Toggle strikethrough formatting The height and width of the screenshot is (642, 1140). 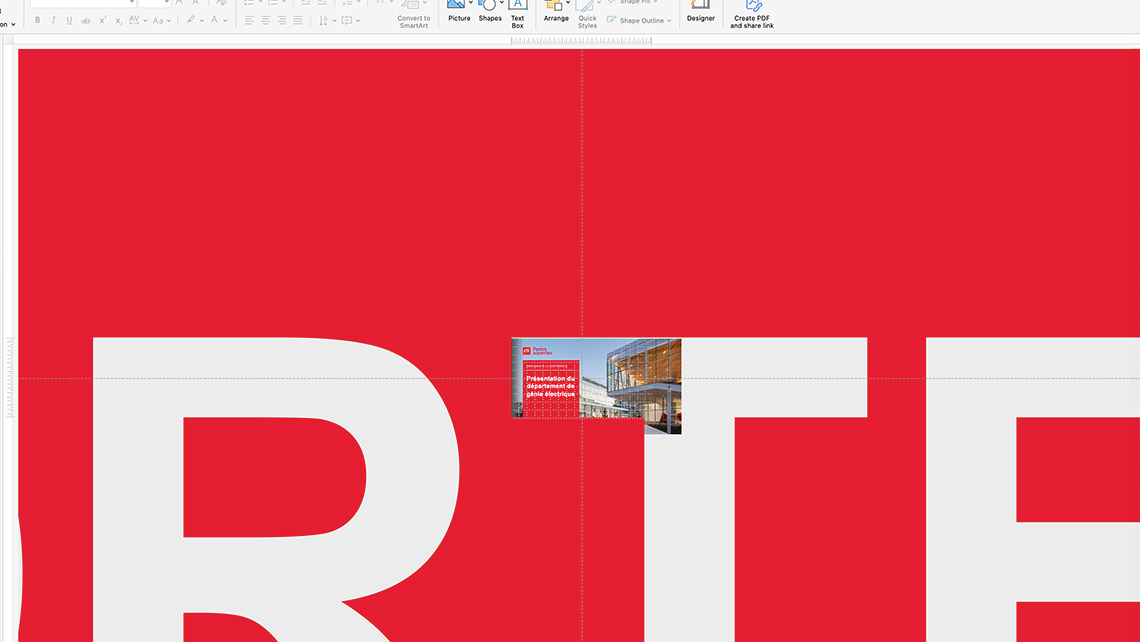point(85,20)
